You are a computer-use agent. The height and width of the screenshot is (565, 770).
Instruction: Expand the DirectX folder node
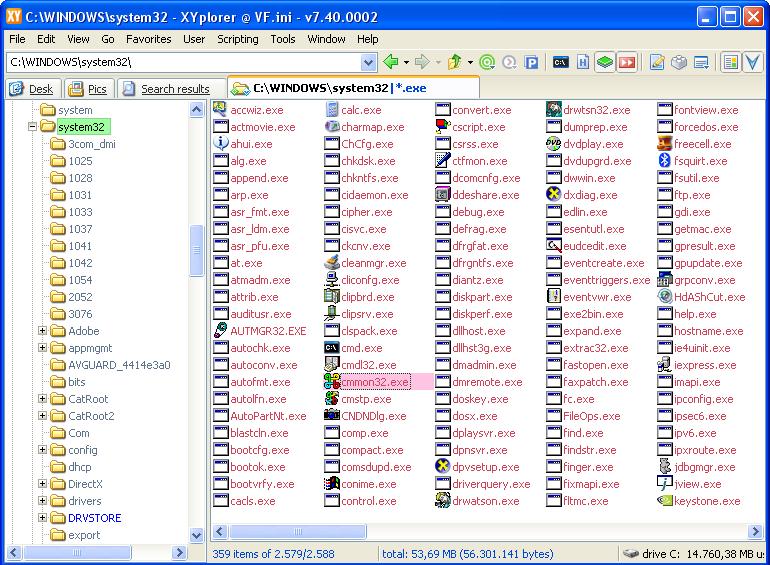42,484
